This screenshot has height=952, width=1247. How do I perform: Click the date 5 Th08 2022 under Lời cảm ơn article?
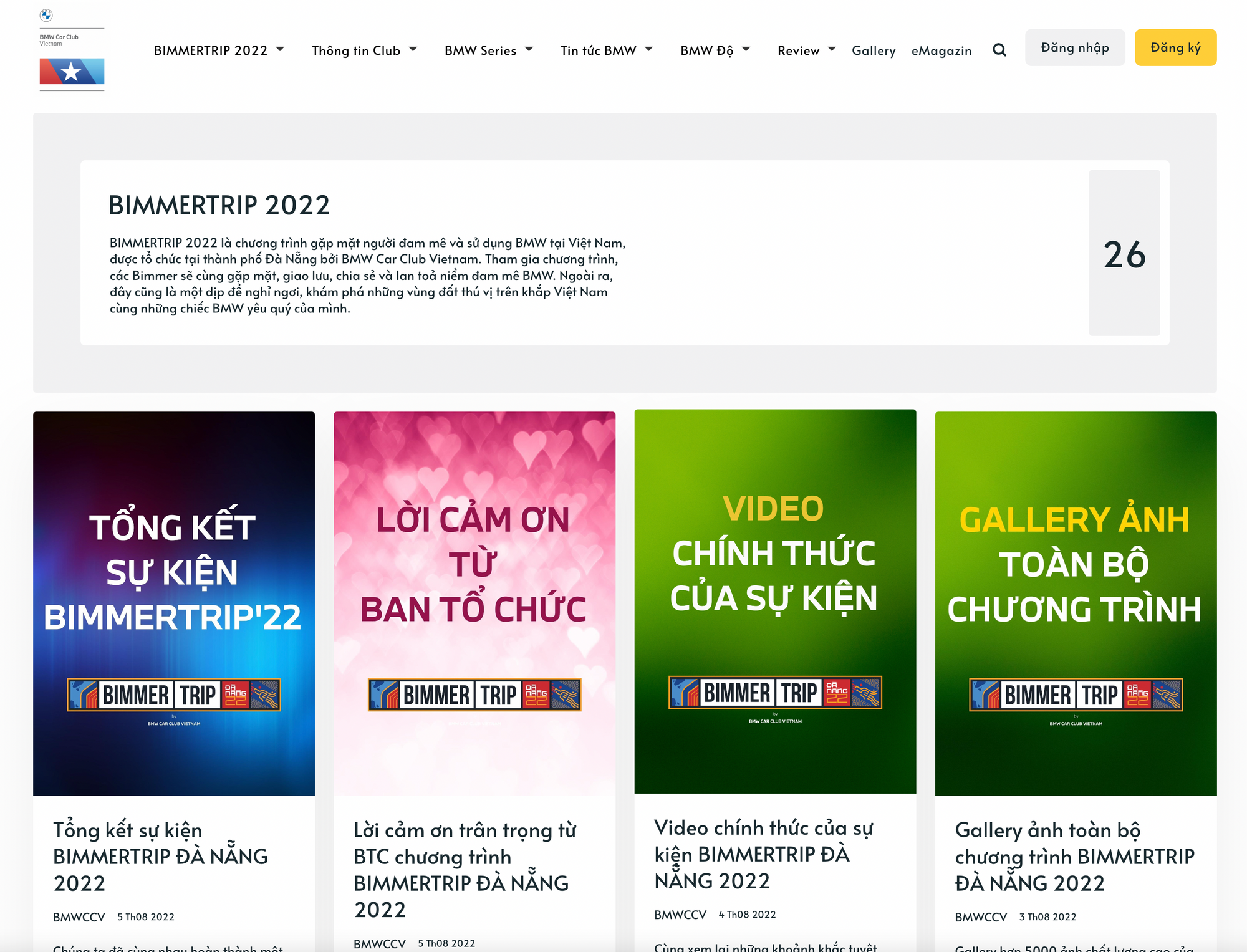click(x=446, y=944)
